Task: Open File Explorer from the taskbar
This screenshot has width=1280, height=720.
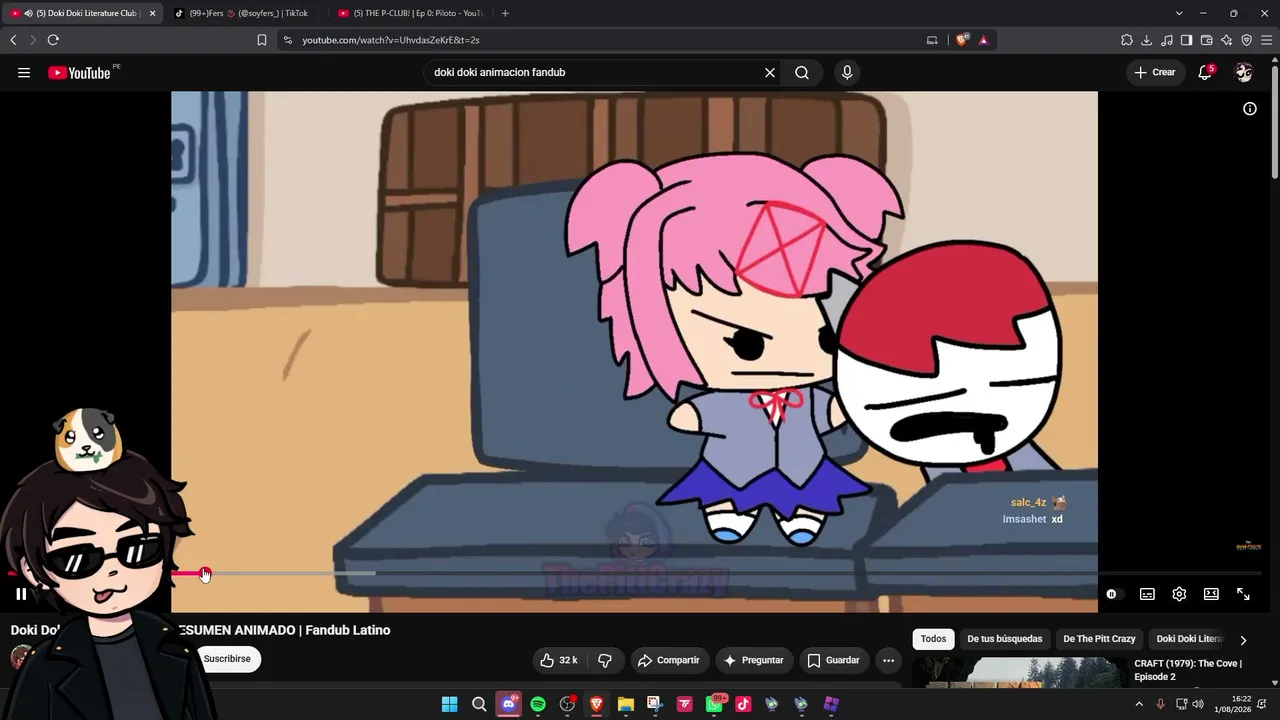Action: click(x=626, y=704)
